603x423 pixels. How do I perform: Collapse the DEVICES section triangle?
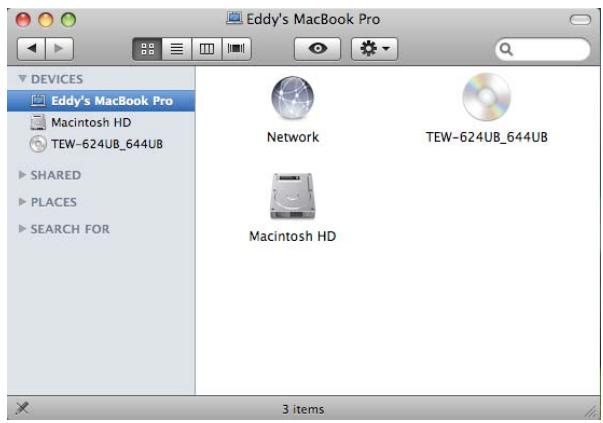click(22, 78)
